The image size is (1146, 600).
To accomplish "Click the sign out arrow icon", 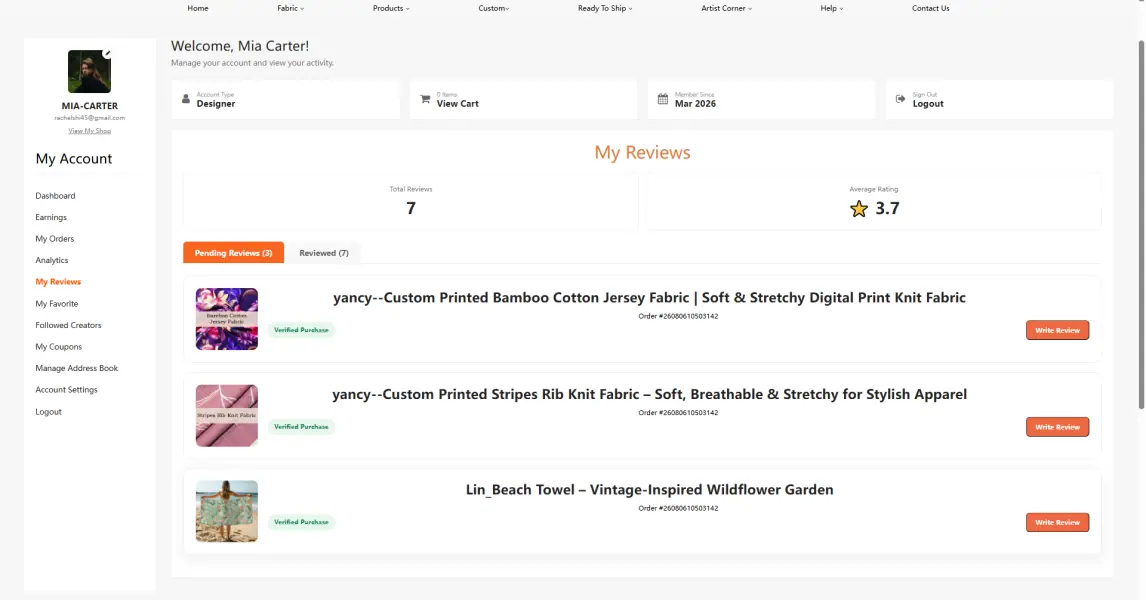I will [900, 99].
